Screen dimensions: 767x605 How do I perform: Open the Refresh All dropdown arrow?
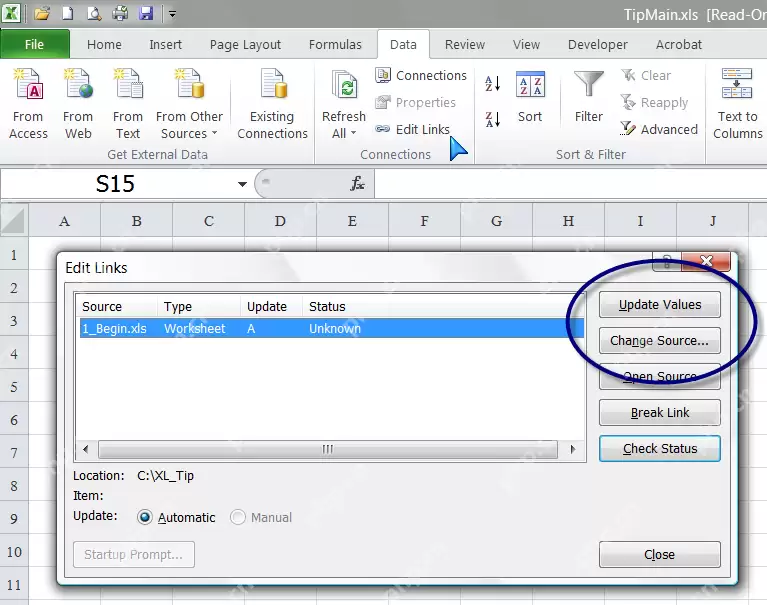(x=354, y=133)
